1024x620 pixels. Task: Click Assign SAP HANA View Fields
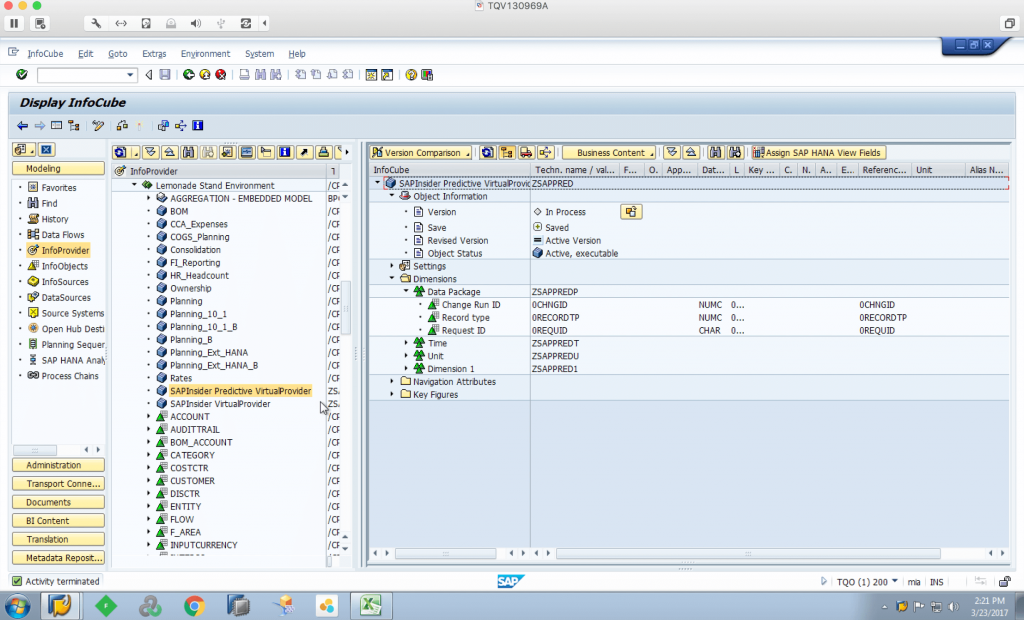pos(818,153)
